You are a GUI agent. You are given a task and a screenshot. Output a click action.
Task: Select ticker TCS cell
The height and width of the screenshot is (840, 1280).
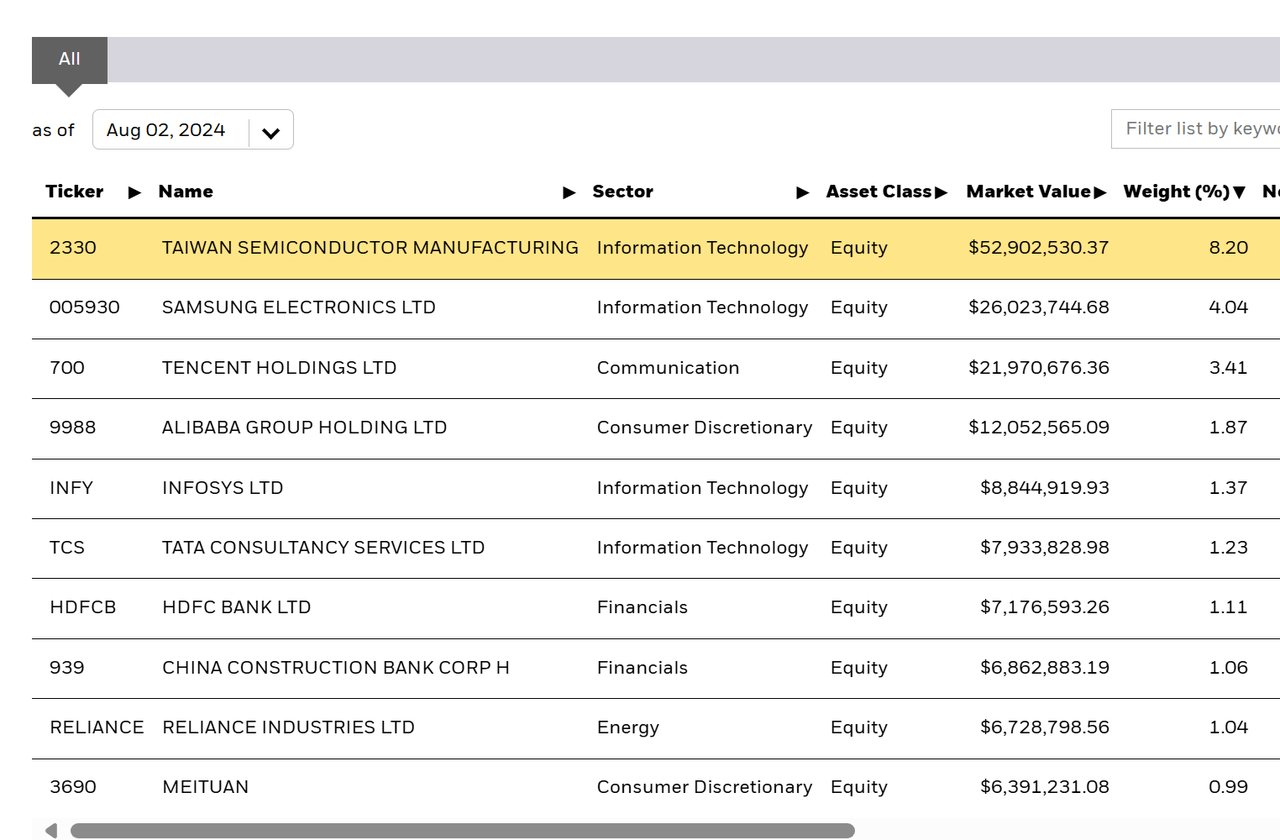(67, 547)
